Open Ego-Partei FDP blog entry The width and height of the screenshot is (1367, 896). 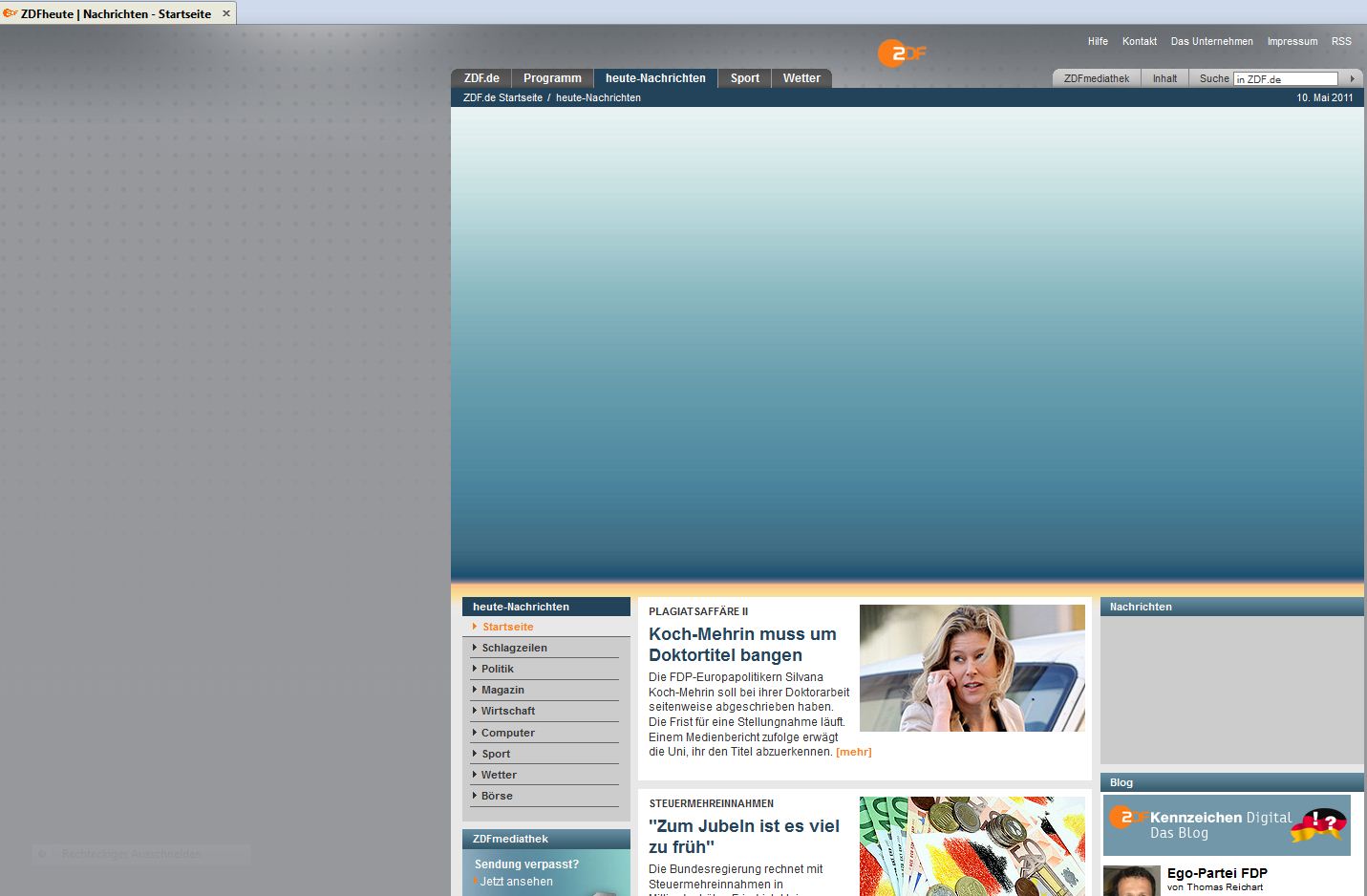click(1217, 873)
